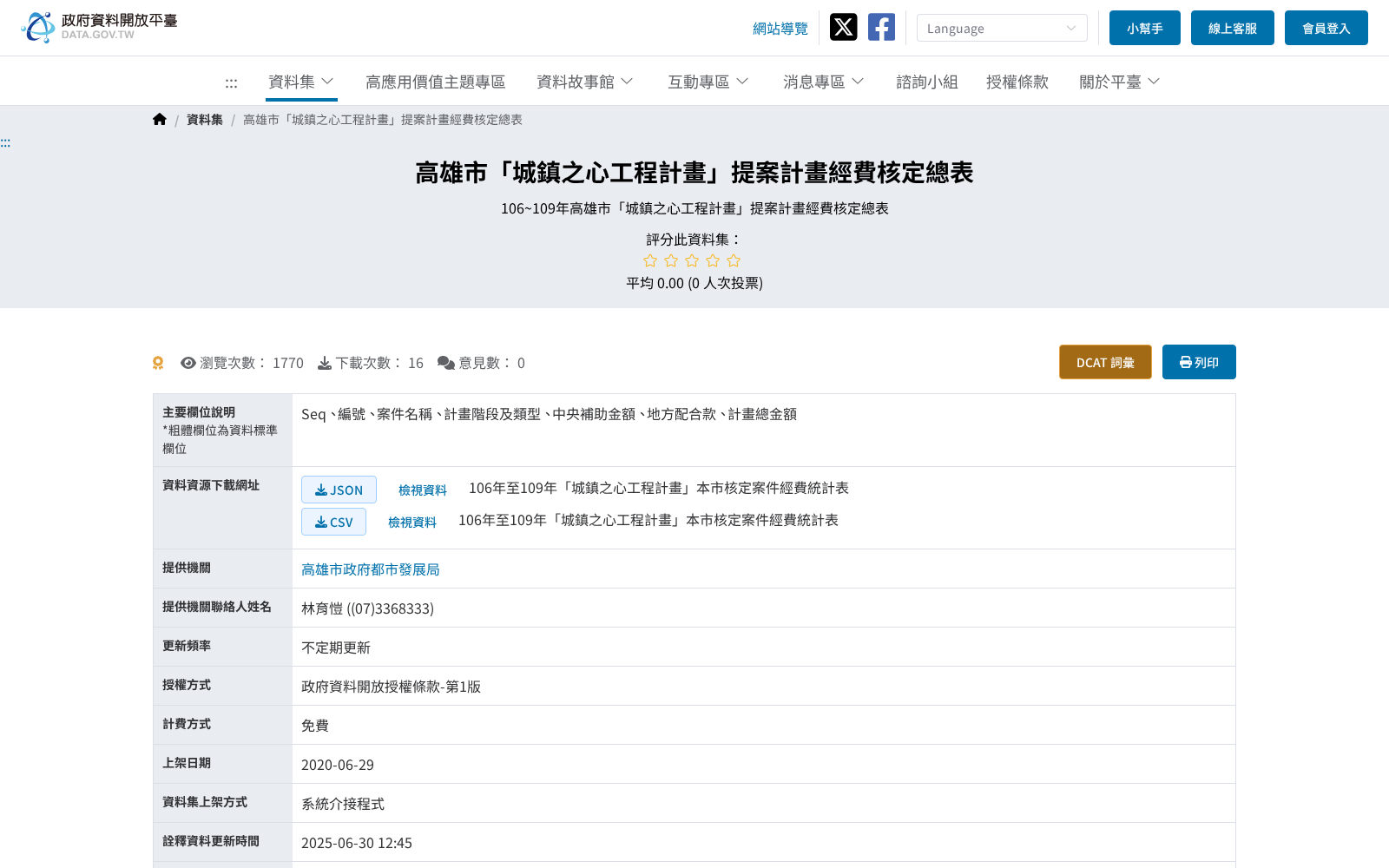Click the 會員登入 button

[x=1326, y=28]
